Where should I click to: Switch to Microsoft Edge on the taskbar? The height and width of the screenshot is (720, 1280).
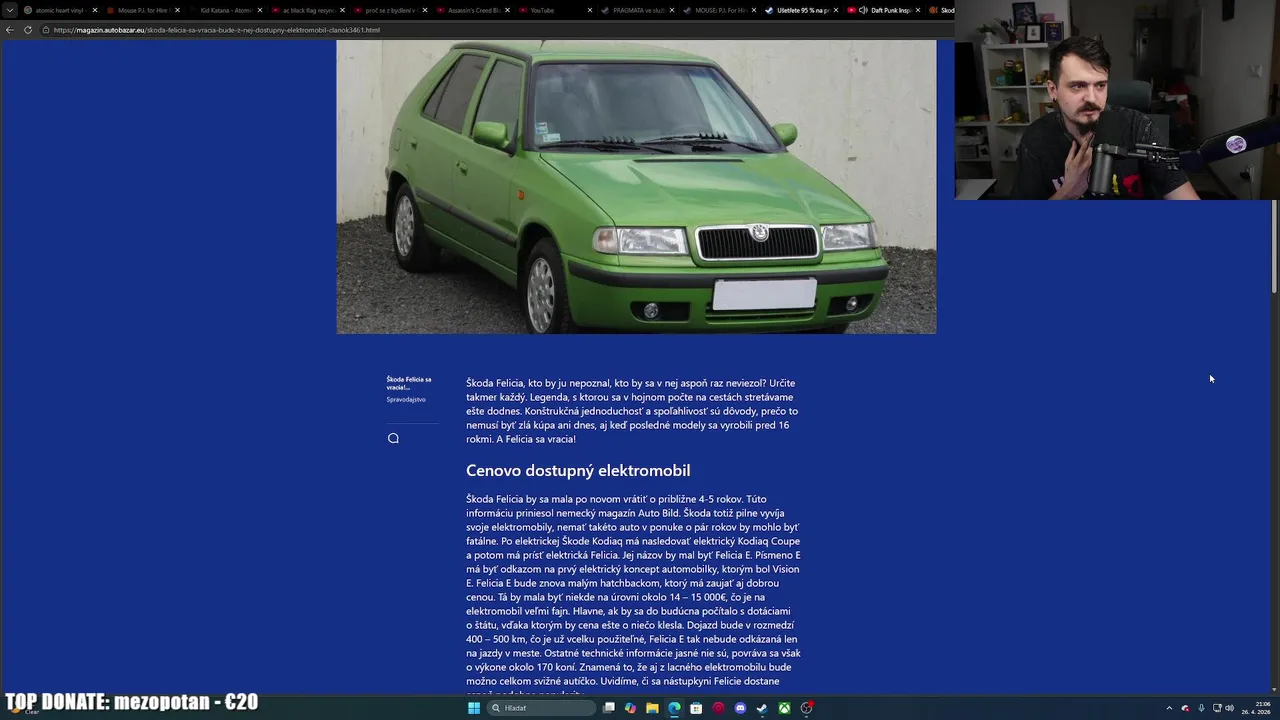click(x=674, y=708)
